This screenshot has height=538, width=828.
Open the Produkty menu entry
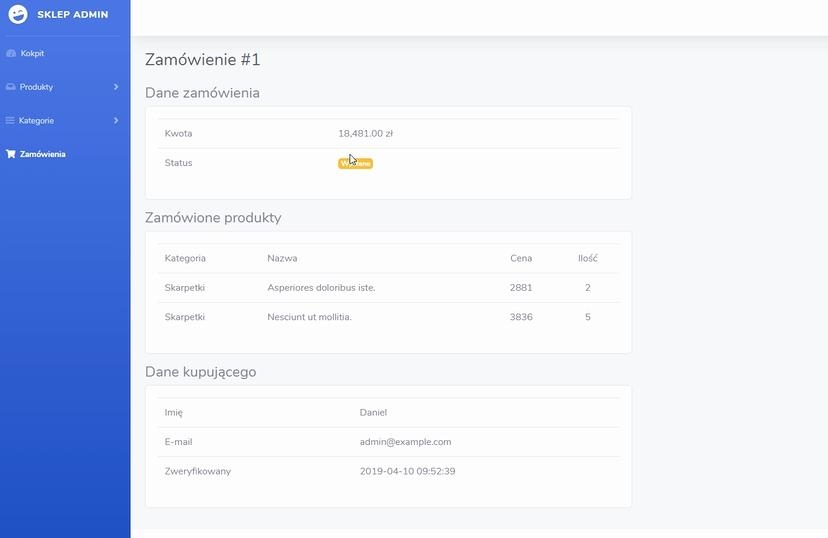pyautogui.click(x=36, y=87)
